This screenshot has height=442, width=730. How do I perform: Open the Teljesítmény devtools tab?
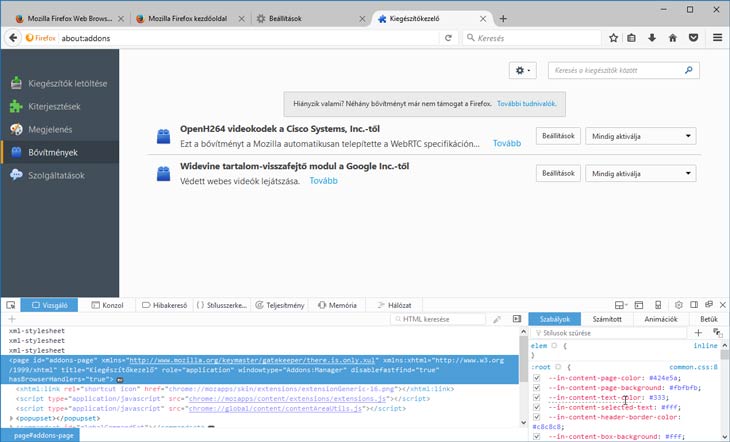click(x=280, y=305)
